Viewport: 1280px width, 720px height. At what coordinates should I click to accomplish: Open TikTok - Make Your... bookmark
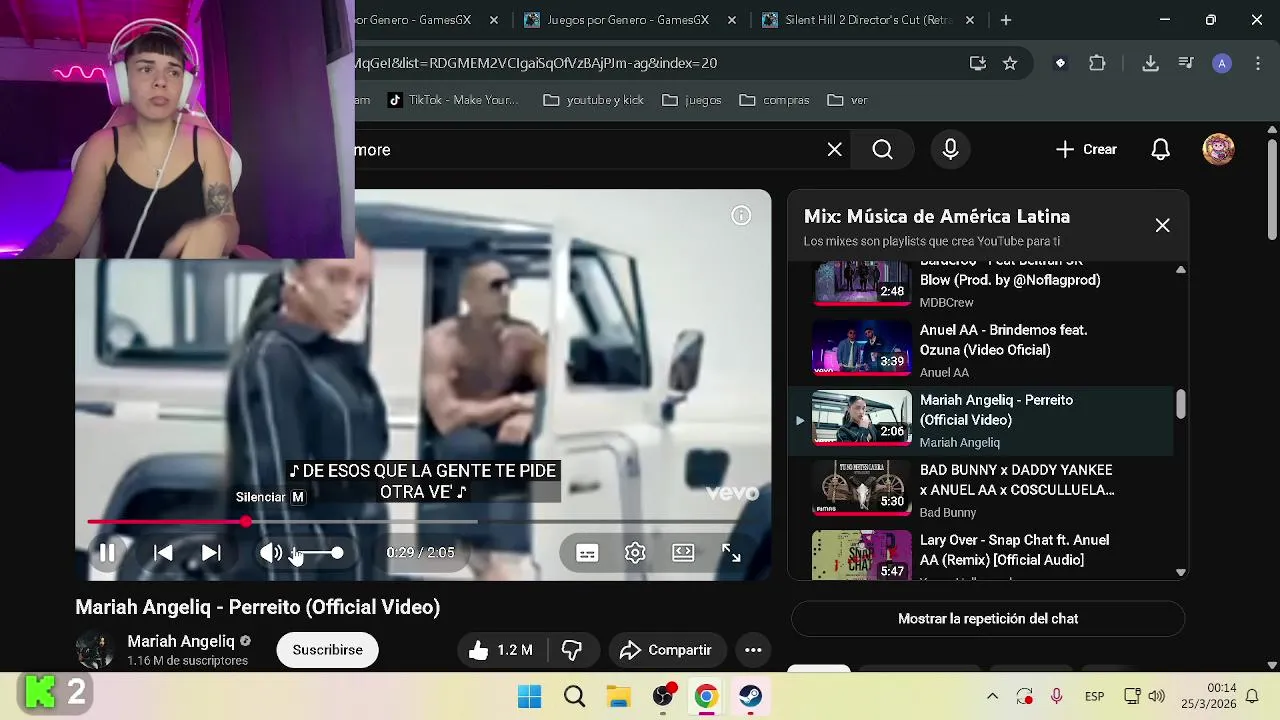click(x=453, y=100)
